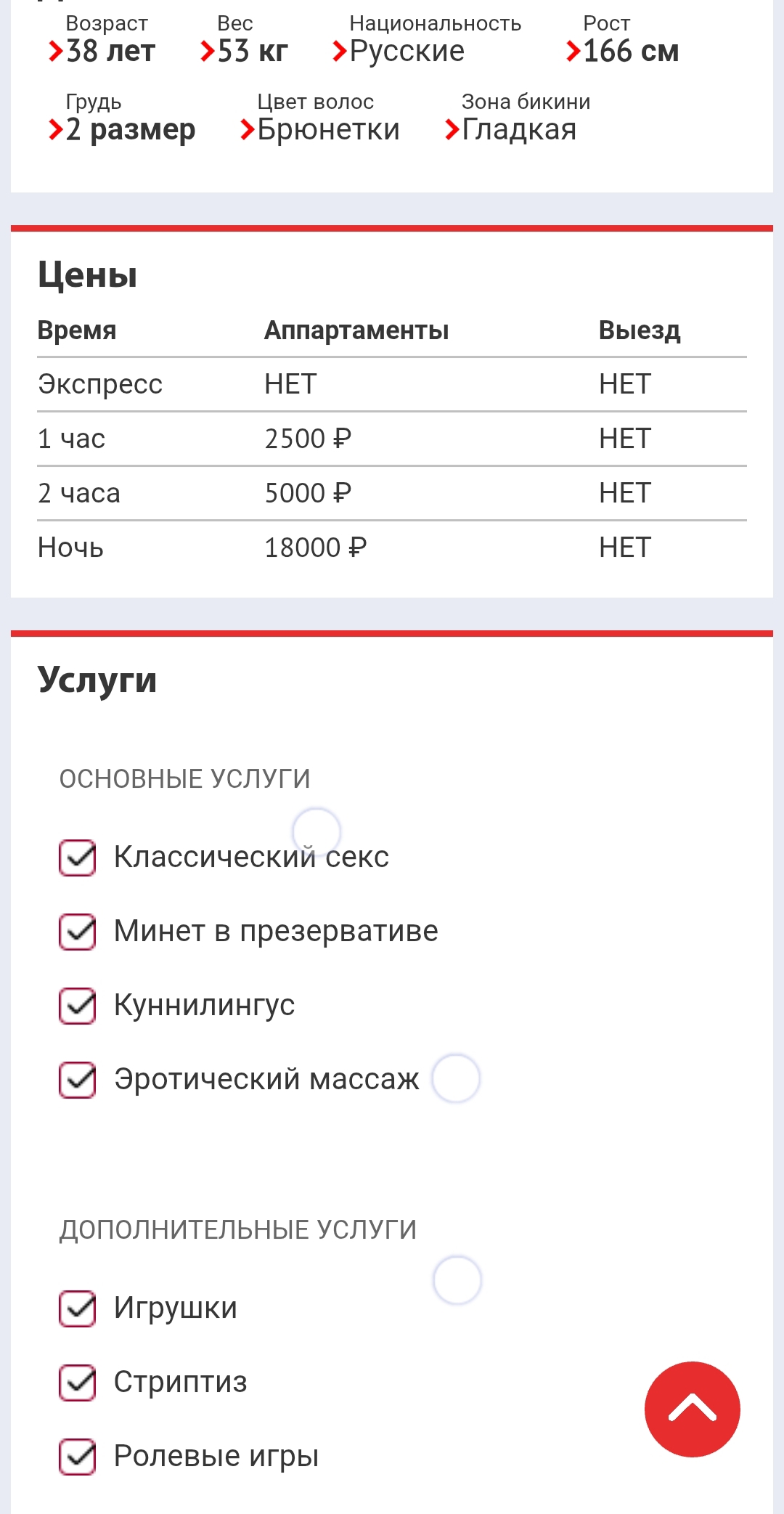Select the 18000 ₽ night price
This screenshot has height=1514, width=784.
click(x=315, y=548)
